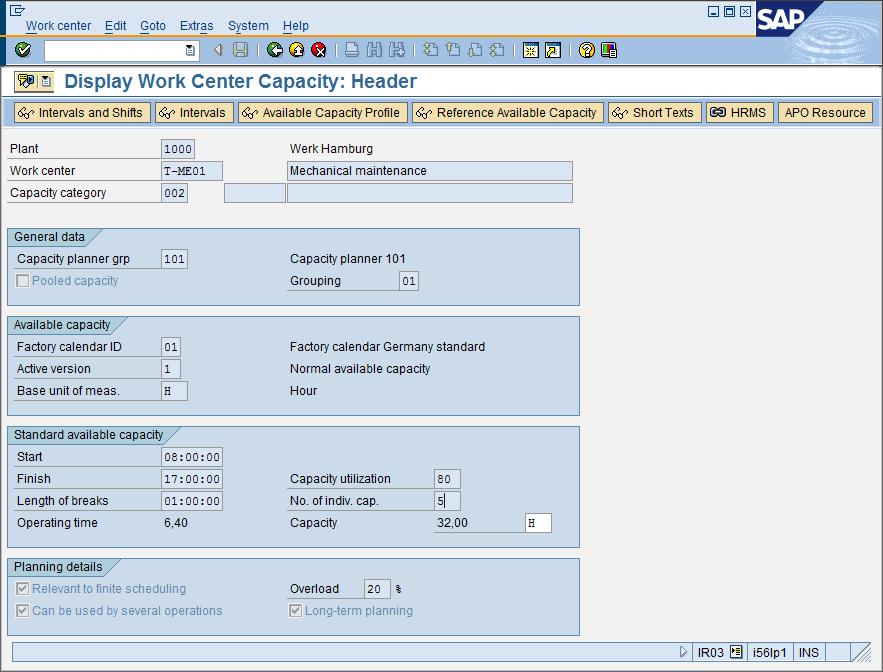Click the Find binoculars icon
Viewport: 883px width, 672px height.
374,50
